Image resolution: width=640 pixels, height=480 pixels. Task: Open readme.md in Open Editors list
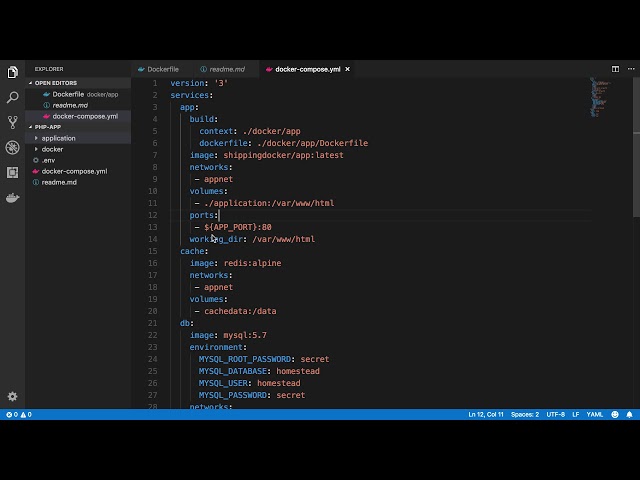pyautogui.click(x=78, y=105)
